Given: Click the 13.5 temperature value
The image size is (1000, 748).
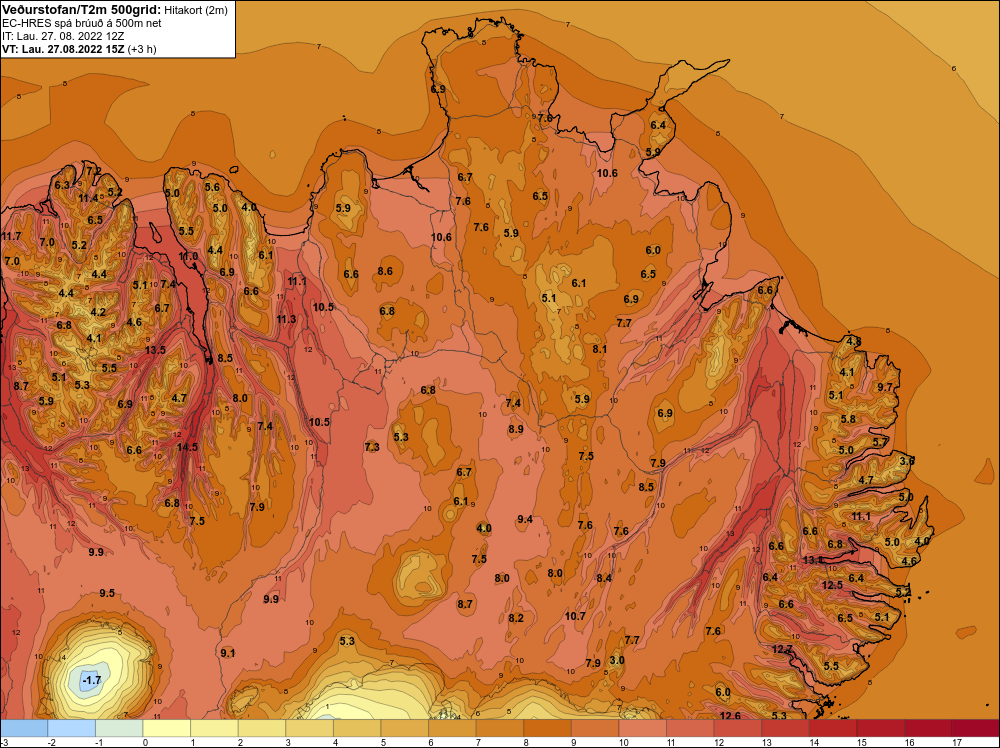Looking at the screenshot, I should 155,350.
